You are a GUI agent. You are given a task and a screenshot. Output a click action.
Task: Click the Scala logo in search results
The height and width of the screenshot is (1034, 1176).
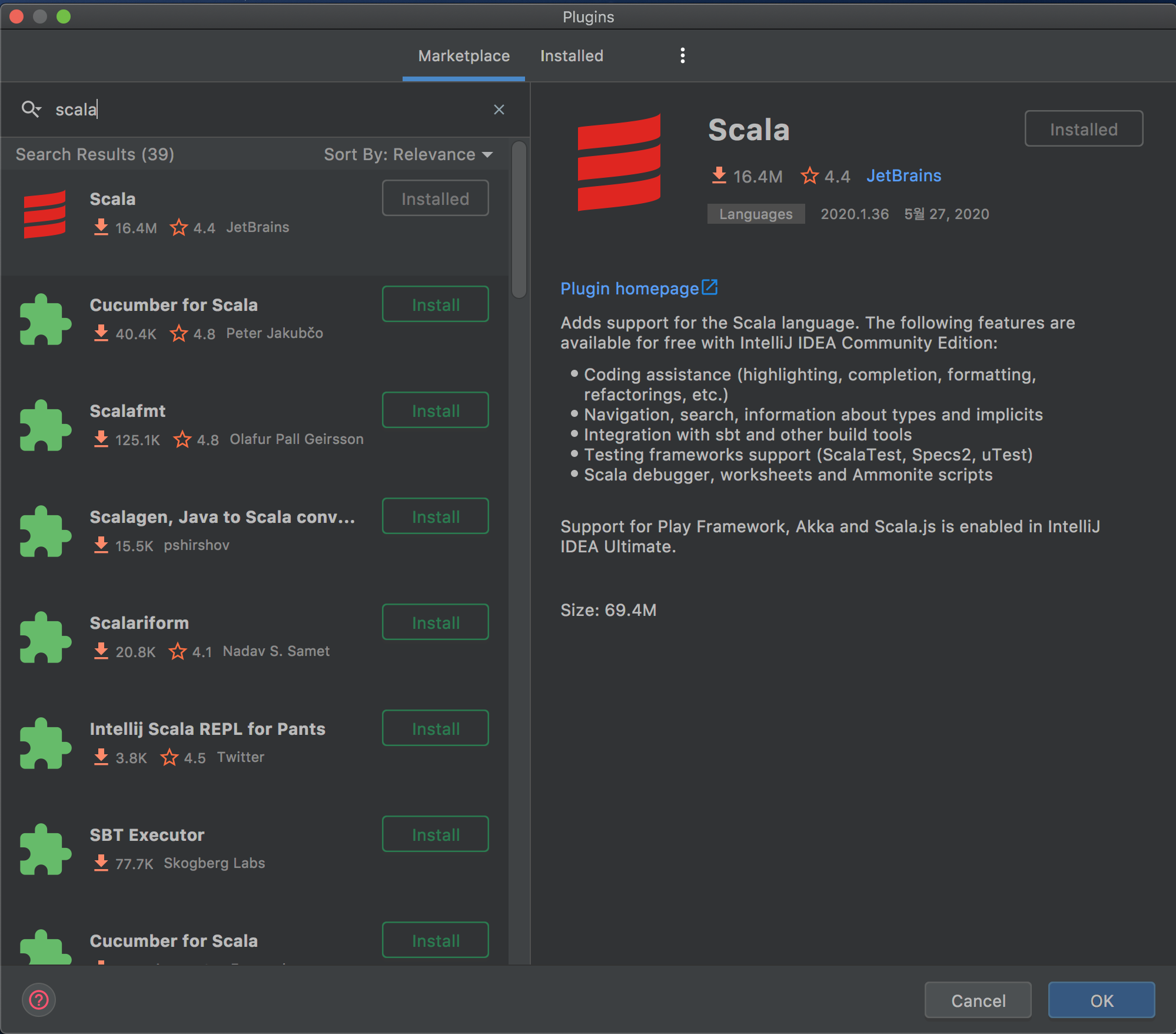click(45, 214)
